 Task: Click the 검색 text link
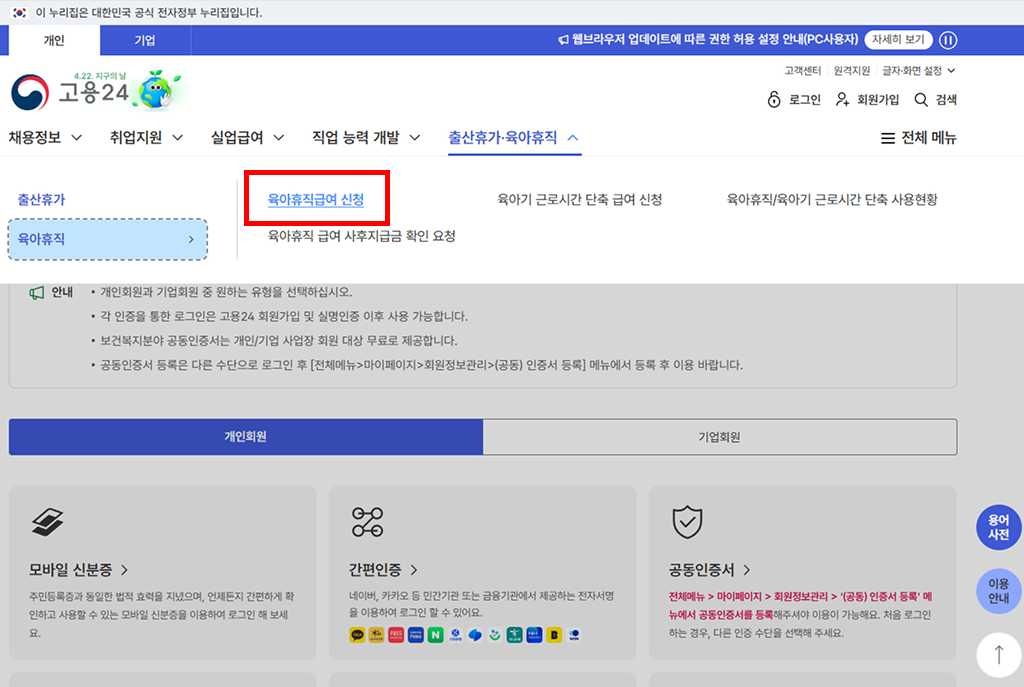point(946,99)
